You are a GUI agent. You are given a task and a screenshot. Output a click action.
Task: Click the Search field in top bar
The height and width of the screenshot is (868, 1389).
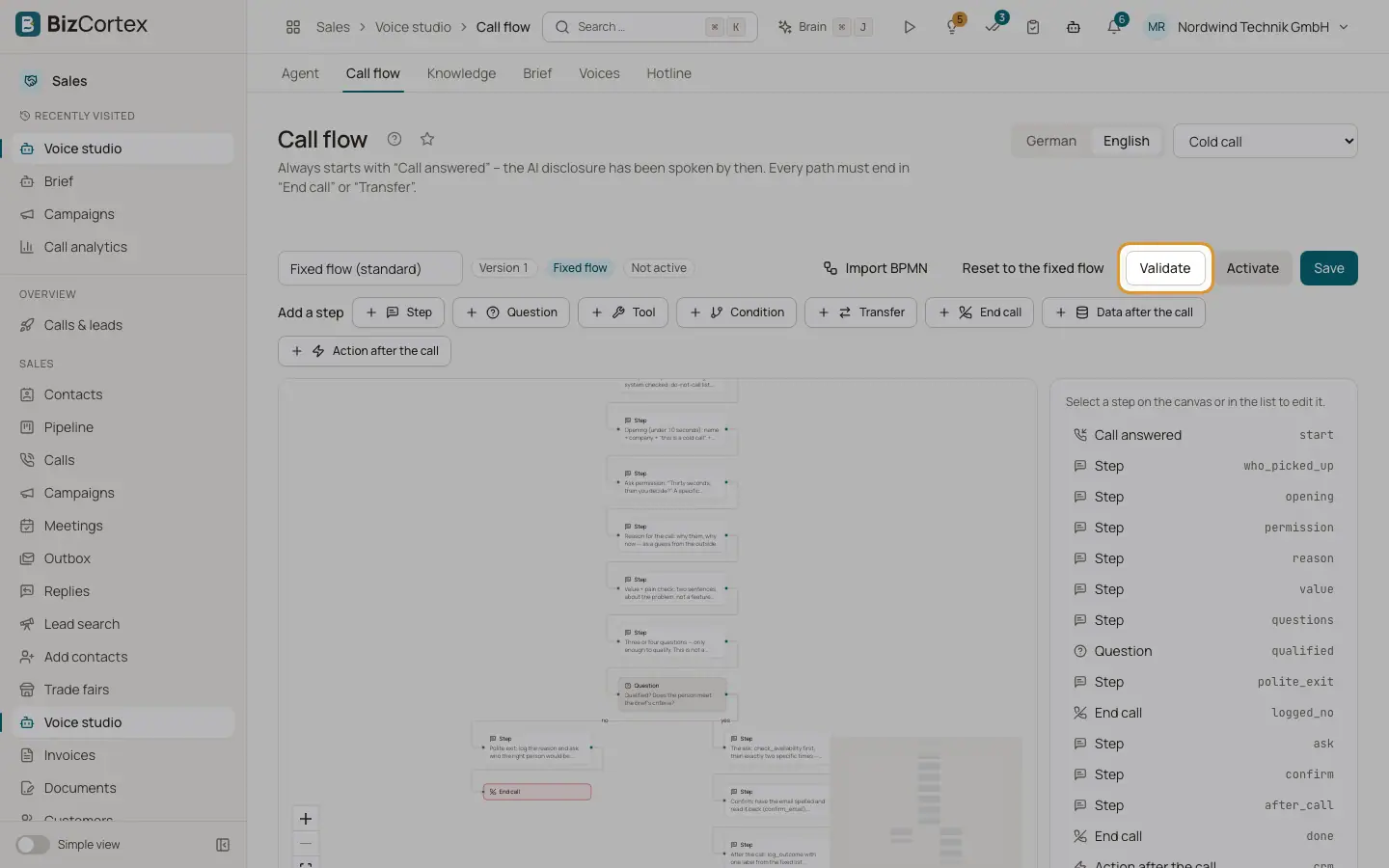pos(650,27)
